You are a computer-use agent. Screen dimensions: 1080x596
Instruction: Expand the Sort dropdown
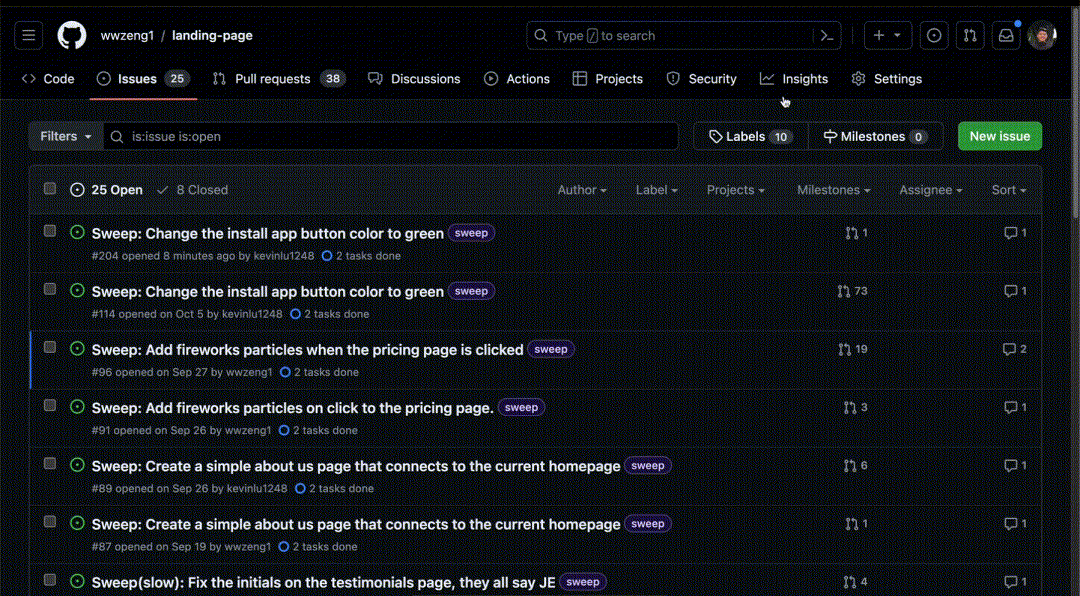pos(1009,189)
